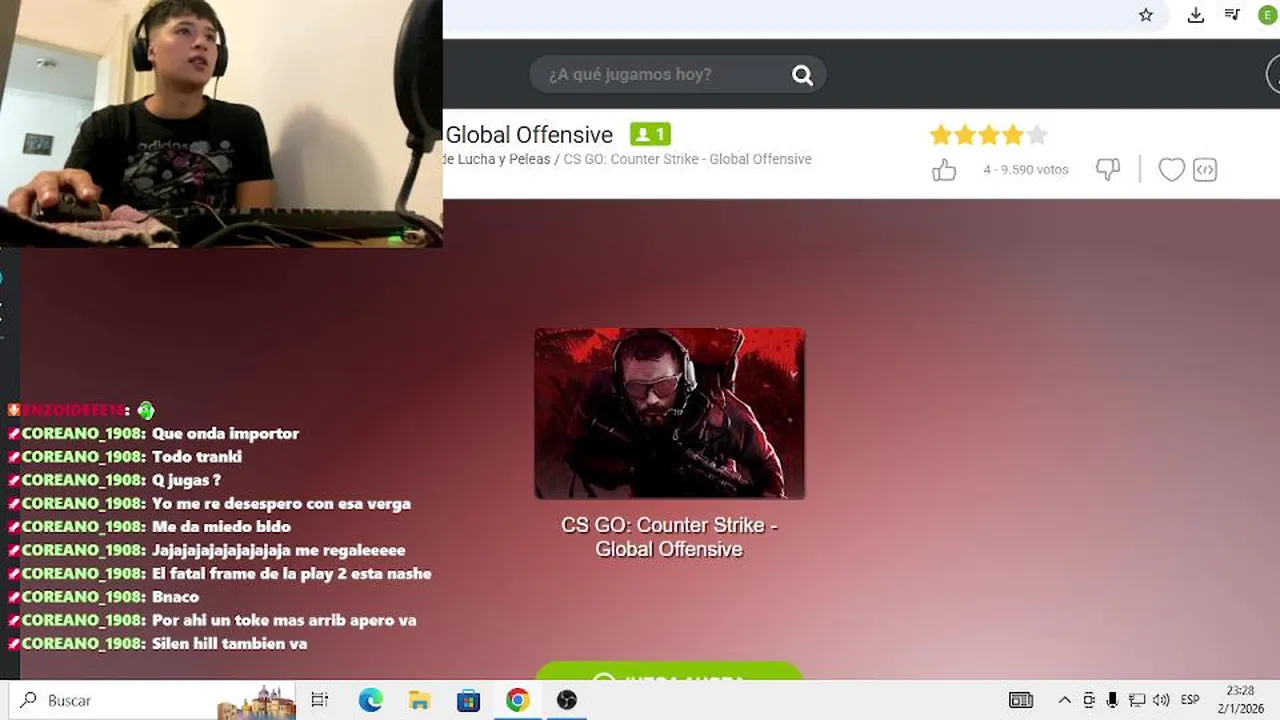The height and width of the screenshot is (720, 1280).
Task: Bookmark this page with the star icon
Action: (x=1146, y=15)
